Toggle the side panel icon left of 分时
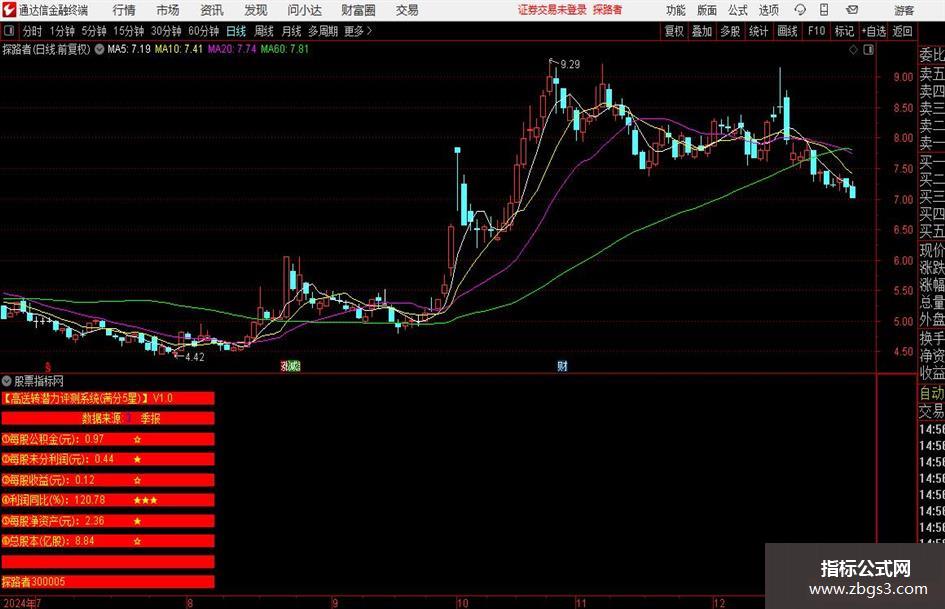 [8, 31]
